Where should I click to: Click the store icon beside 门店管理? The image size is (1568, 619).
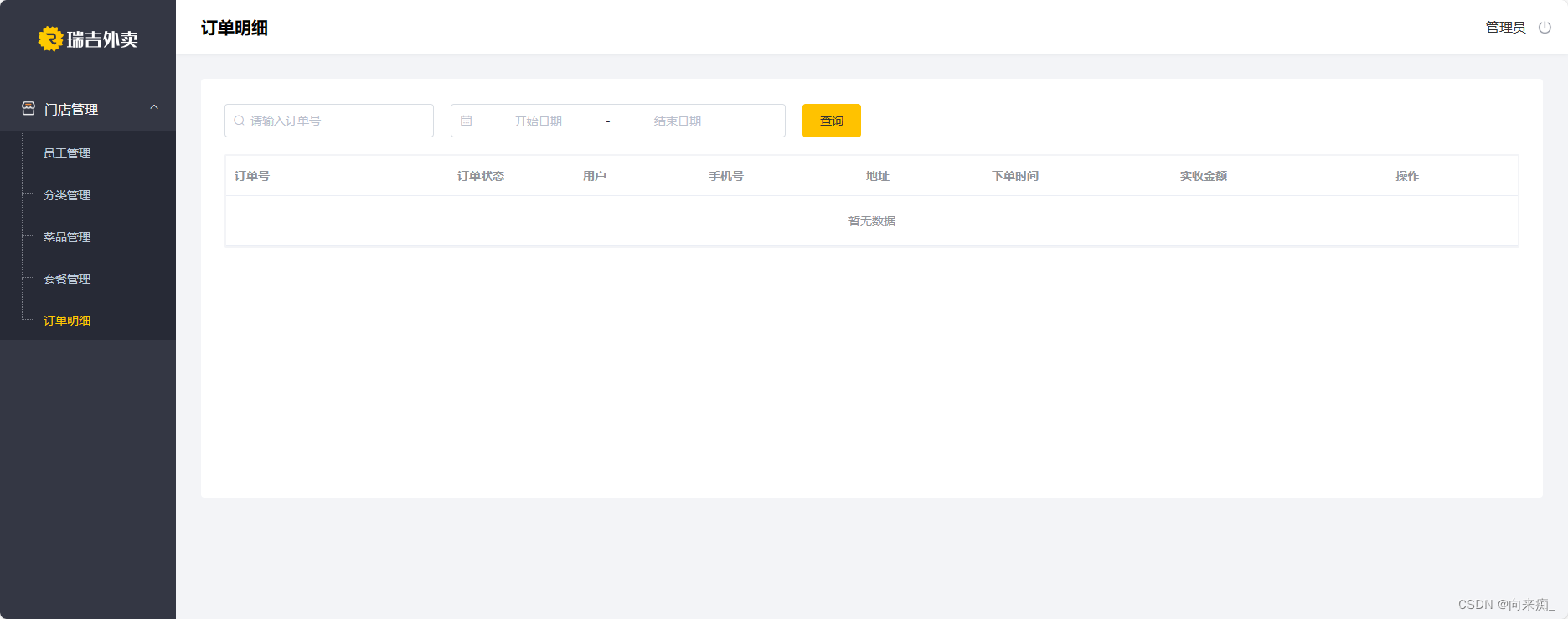tap(28, 108)
